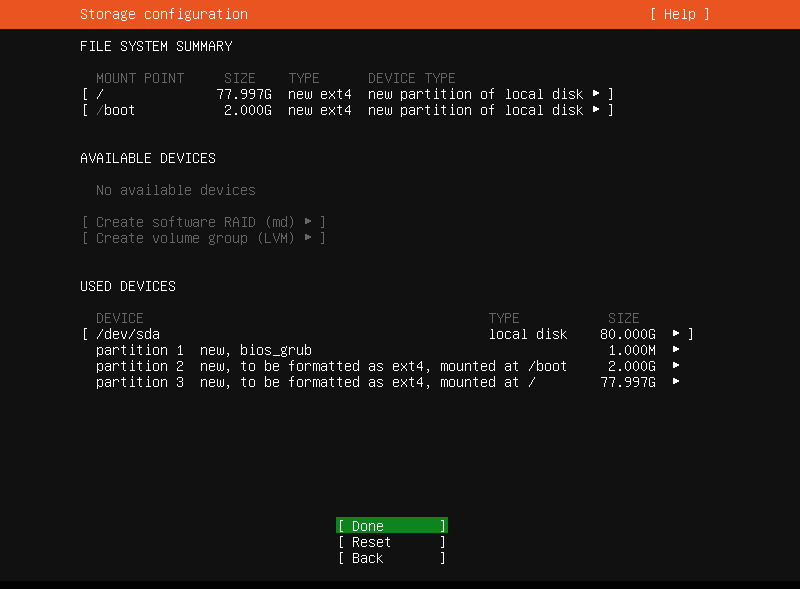Click the Help button in header
Screen dimensions: 800x589
(680, 14)
